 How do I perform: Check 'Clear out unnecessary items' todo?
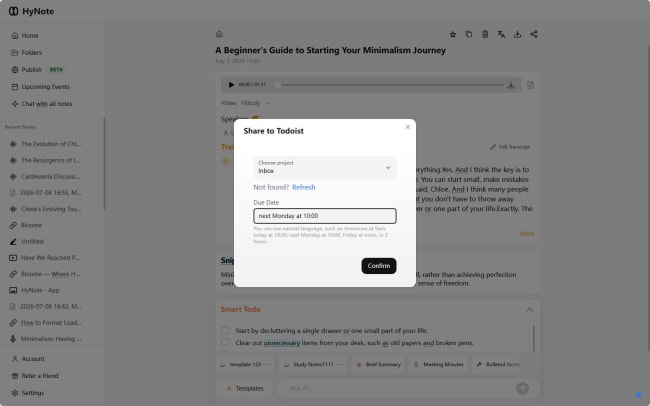(225, 343)
